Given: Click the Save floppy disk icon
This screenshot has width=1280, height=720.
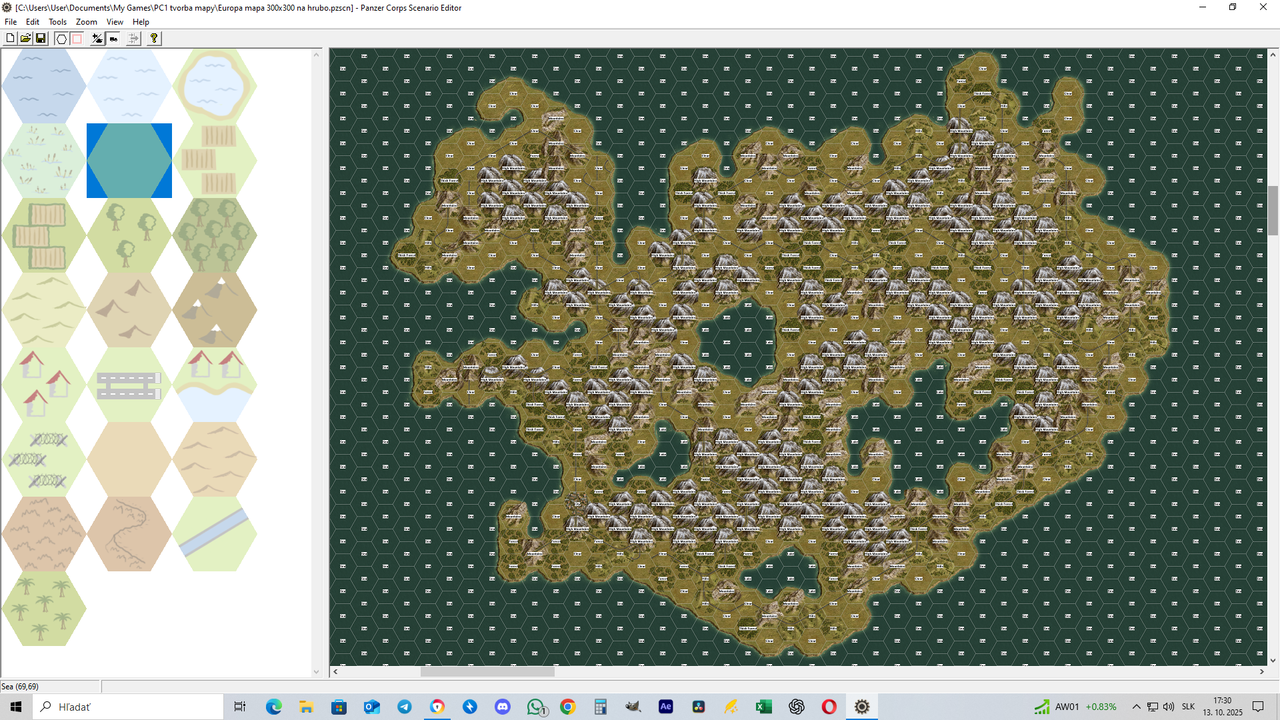Looking at the screenshot, I should [41, 38].
